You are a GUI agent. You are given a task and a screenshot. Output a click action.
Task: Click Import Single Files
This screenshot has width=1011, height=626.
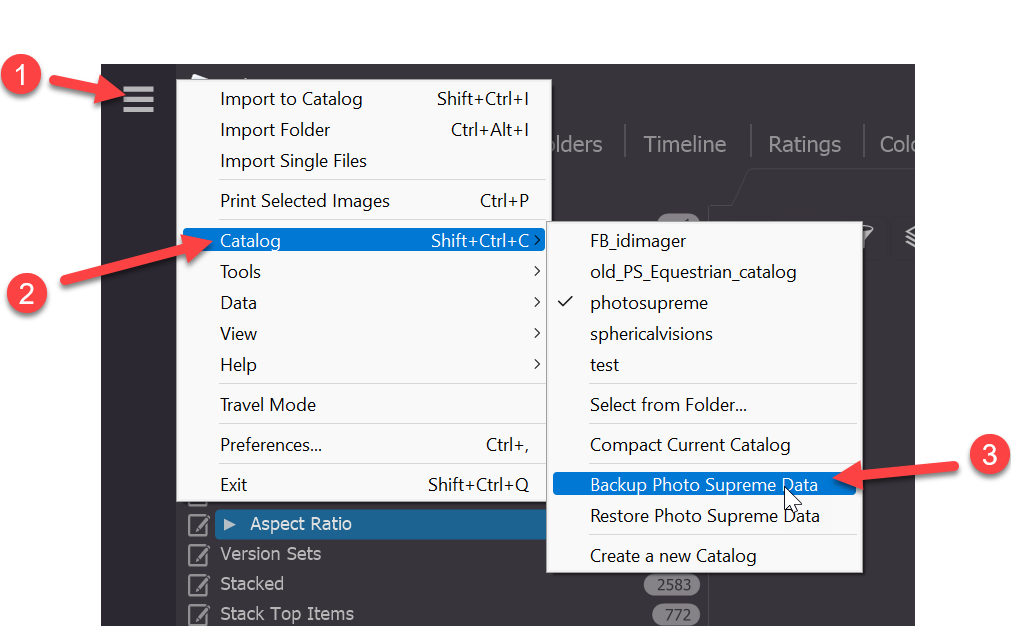coord(364,161)
